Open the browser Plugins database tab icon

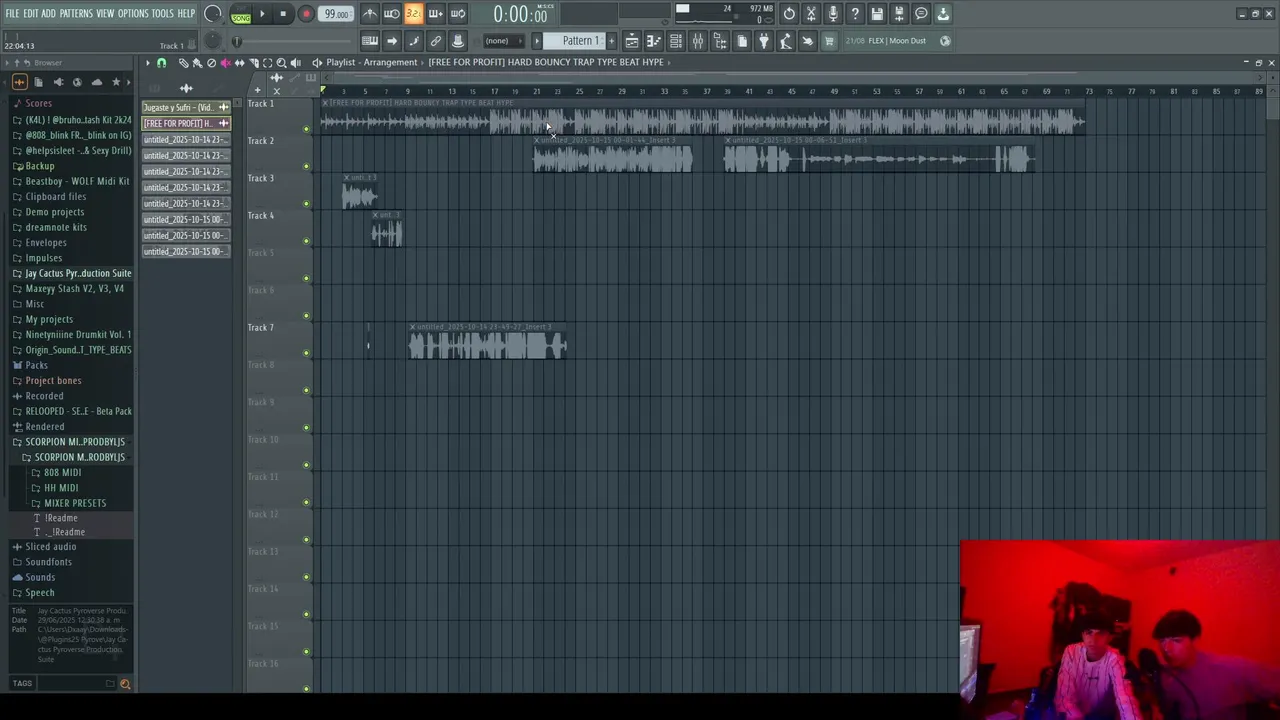[x=59, y=82]
